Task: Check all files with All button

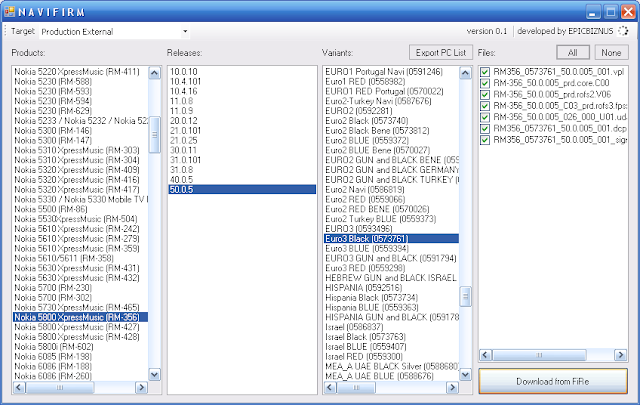Action: (573, 53)
